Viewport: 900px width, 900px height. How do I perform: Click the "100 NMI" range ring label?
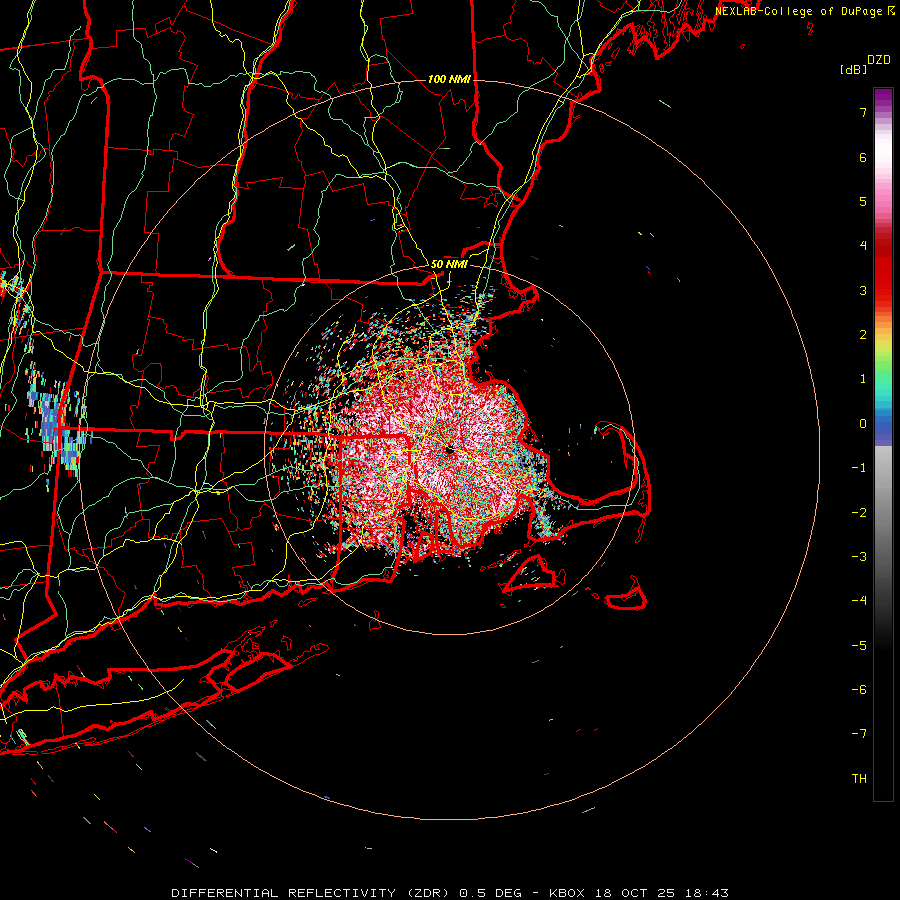(x=449, y=79)
